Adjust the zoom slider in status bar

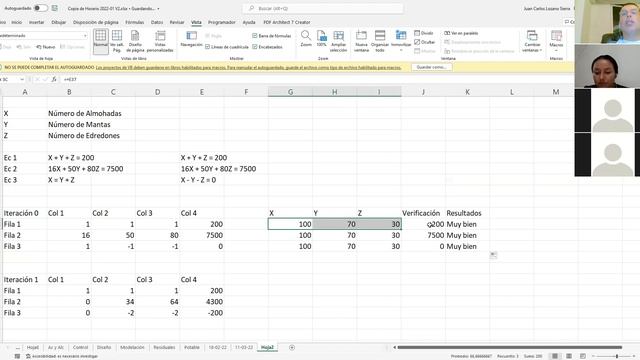pos(617,356)
